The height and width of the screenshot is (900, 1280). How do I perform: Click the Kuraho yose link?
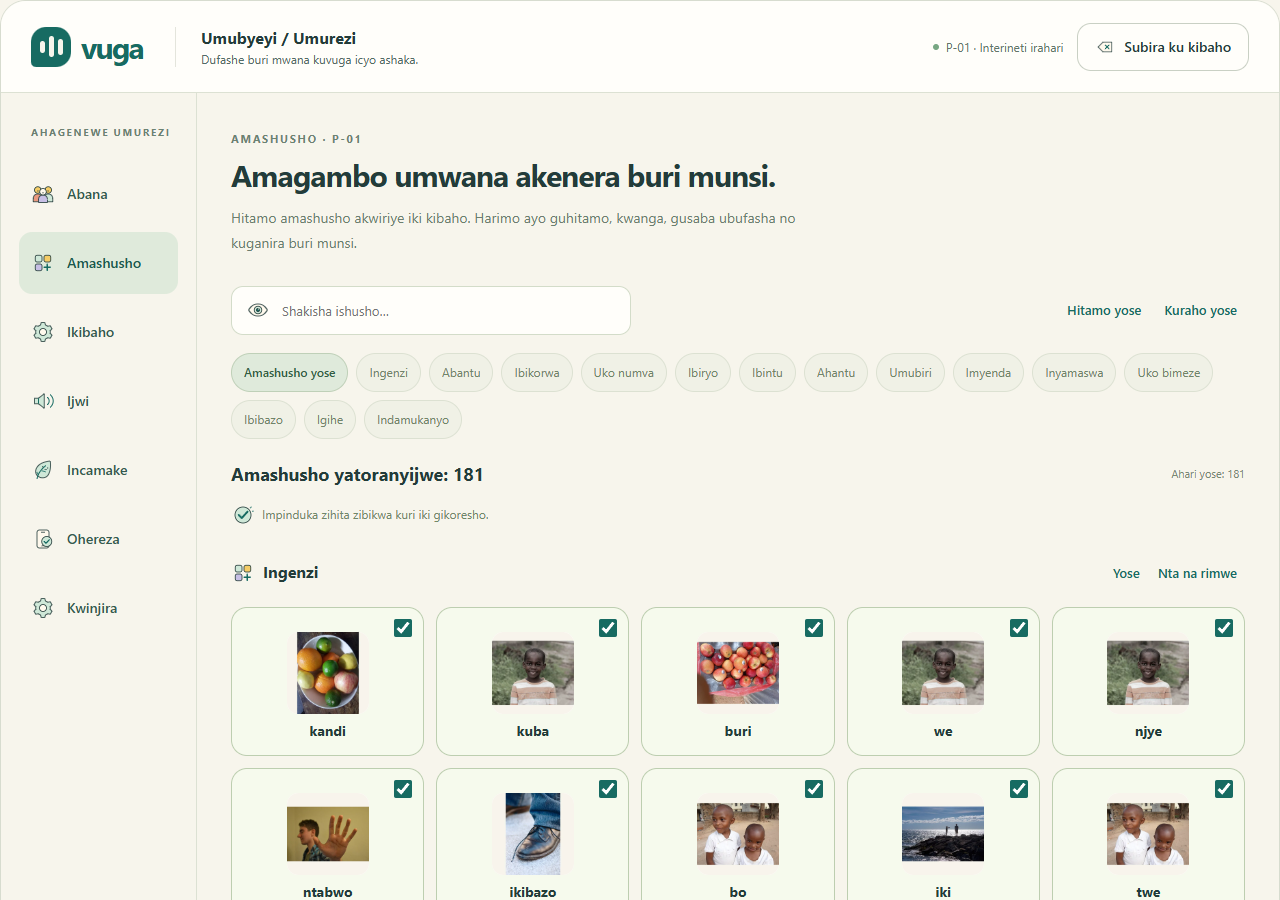pos(1201,311)
